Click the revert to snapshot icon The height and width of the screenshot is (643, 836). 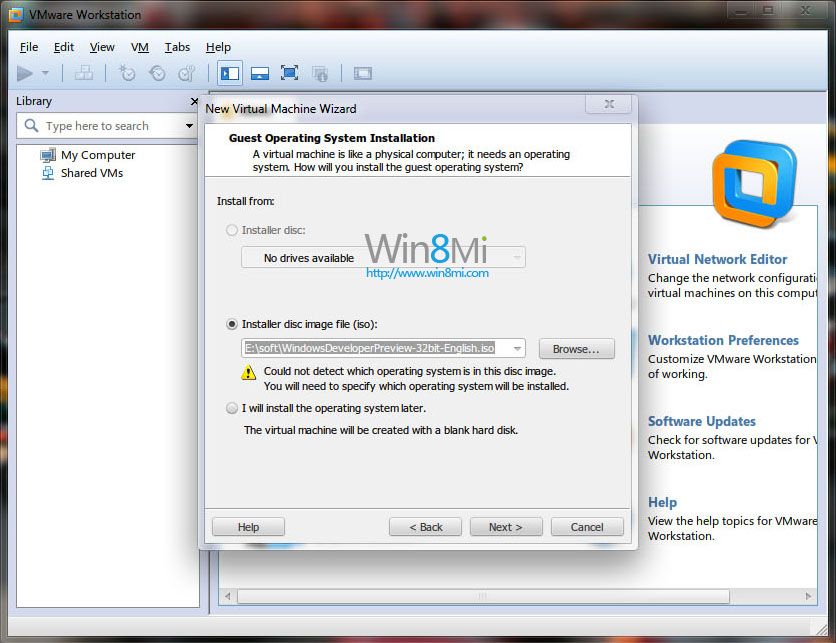tap(157, 73)
